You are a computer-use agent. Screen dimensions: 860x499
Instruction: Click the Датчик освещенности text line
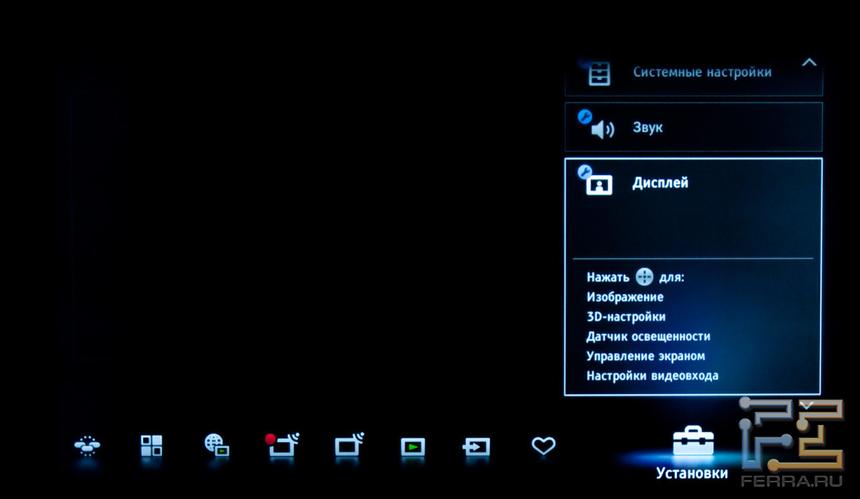pos(648,337)
